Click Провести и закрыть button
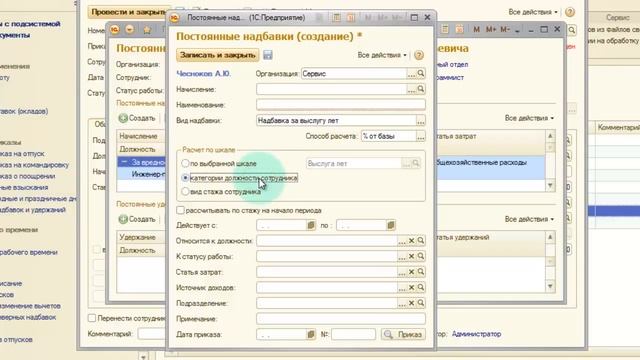 (x=129, y=12)
